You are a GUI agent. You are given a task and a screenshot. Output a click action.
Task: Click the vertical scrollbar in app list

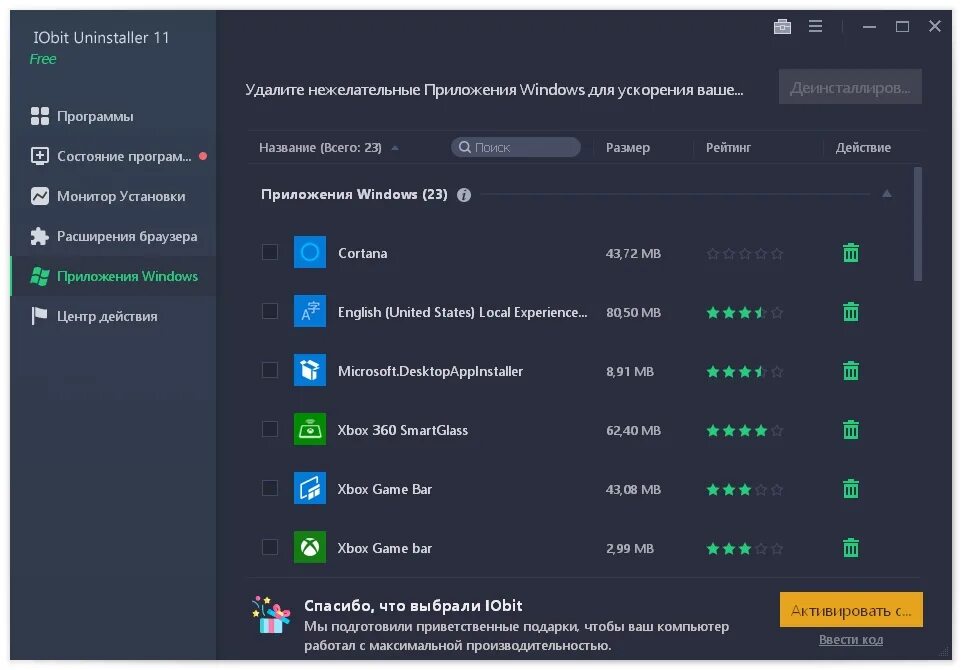[x=918, y=224]
